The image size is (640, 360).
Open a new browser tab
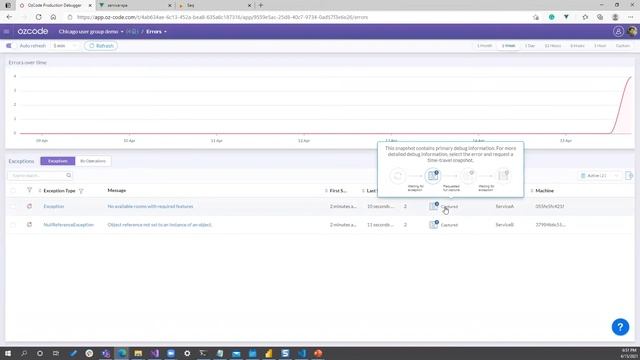click(x=260, y=5)
